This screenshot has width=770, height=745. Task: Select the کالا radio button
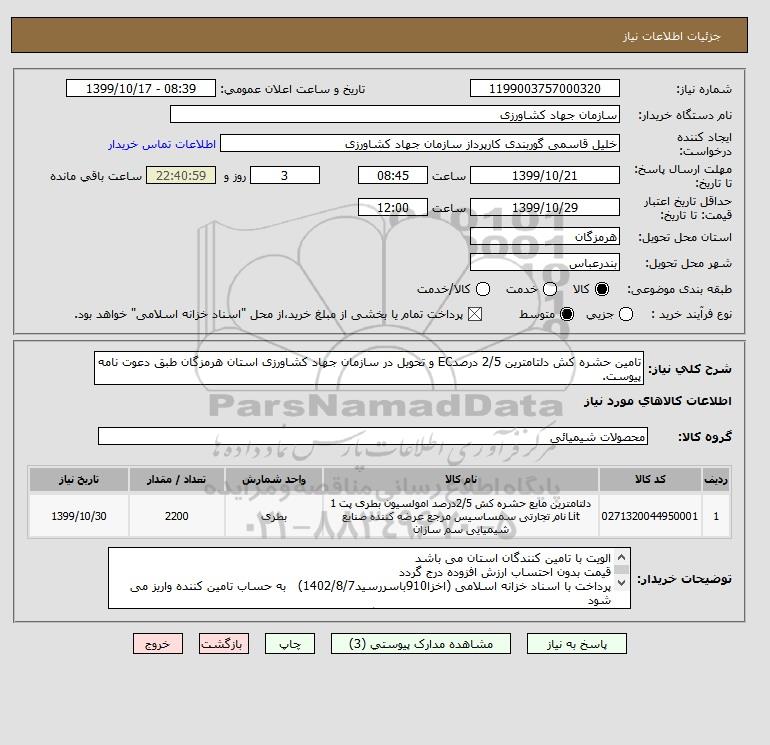tap(602, 289)
